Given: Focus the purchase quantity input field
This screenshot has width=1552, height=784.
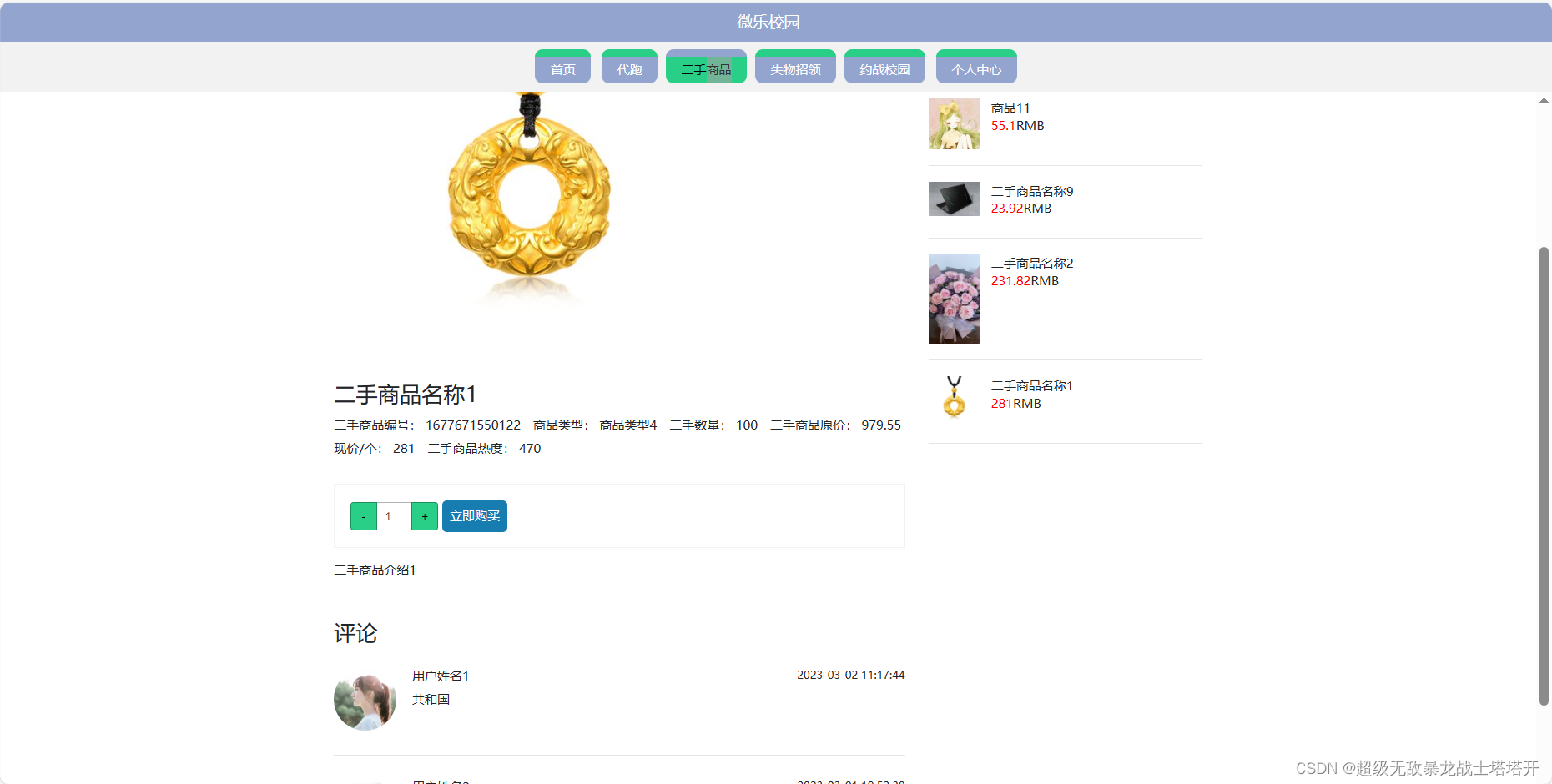Looking at the screenshot, I should pos(394,516).
